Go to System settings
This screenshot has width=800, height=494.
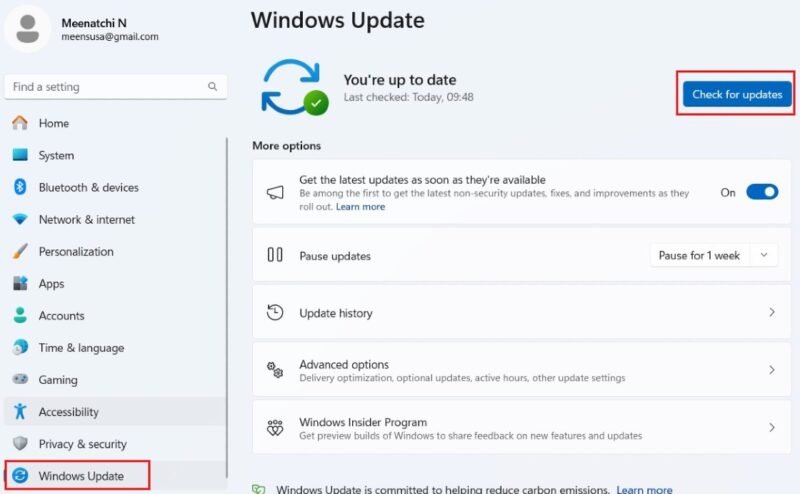[x=115, y=155]
